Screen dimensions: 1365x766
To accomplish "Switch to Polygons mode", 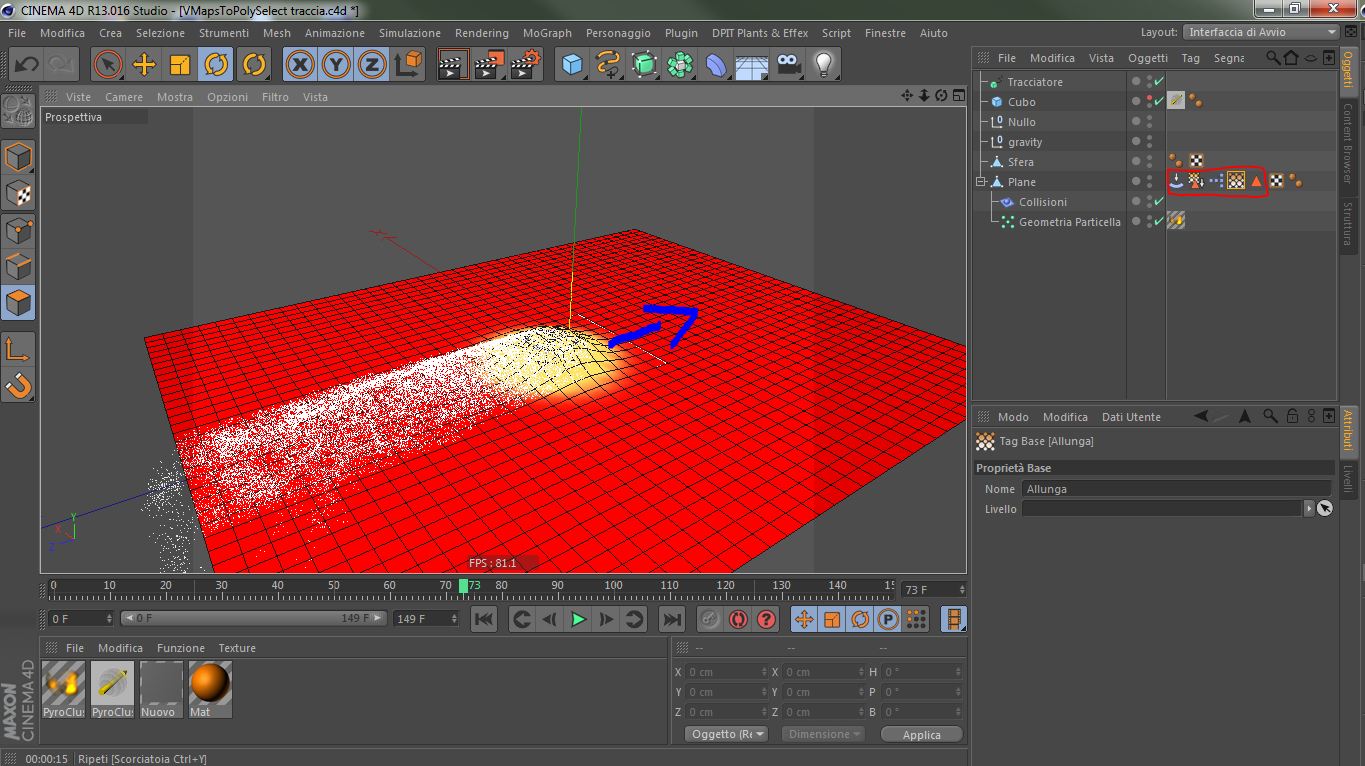I will (19, 302).
